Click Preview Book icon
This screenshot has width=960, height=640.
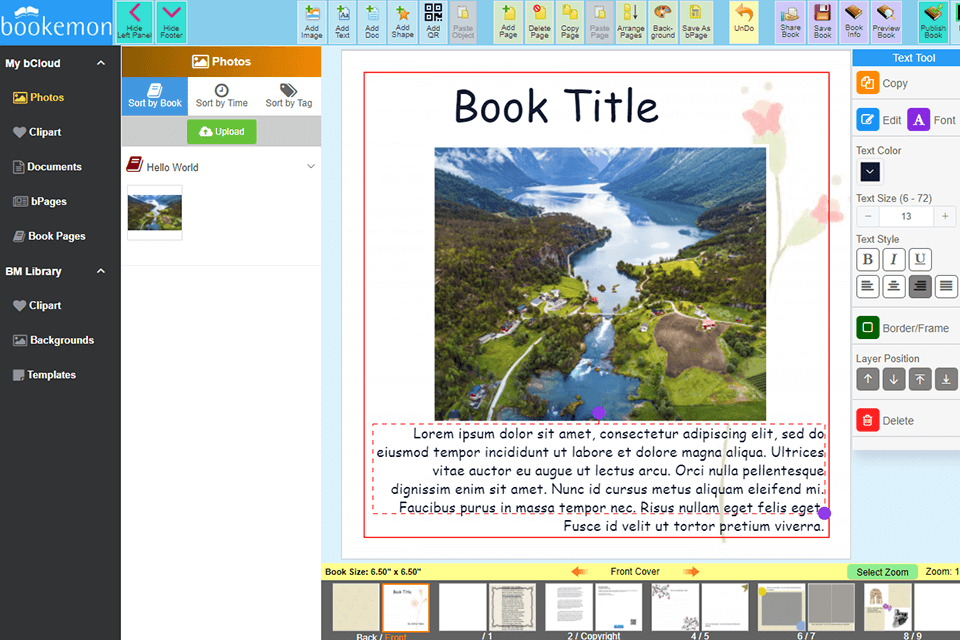pyautogui.click(x=886, y=21)
